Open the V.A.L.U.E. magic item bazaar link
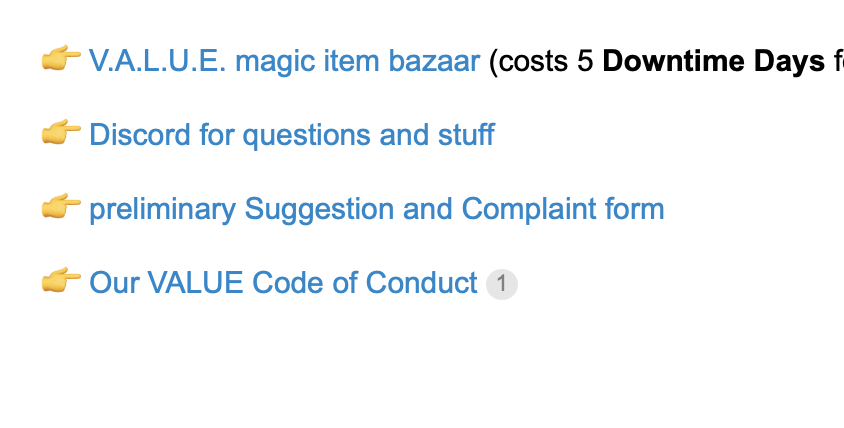 (x=284, y=60)
